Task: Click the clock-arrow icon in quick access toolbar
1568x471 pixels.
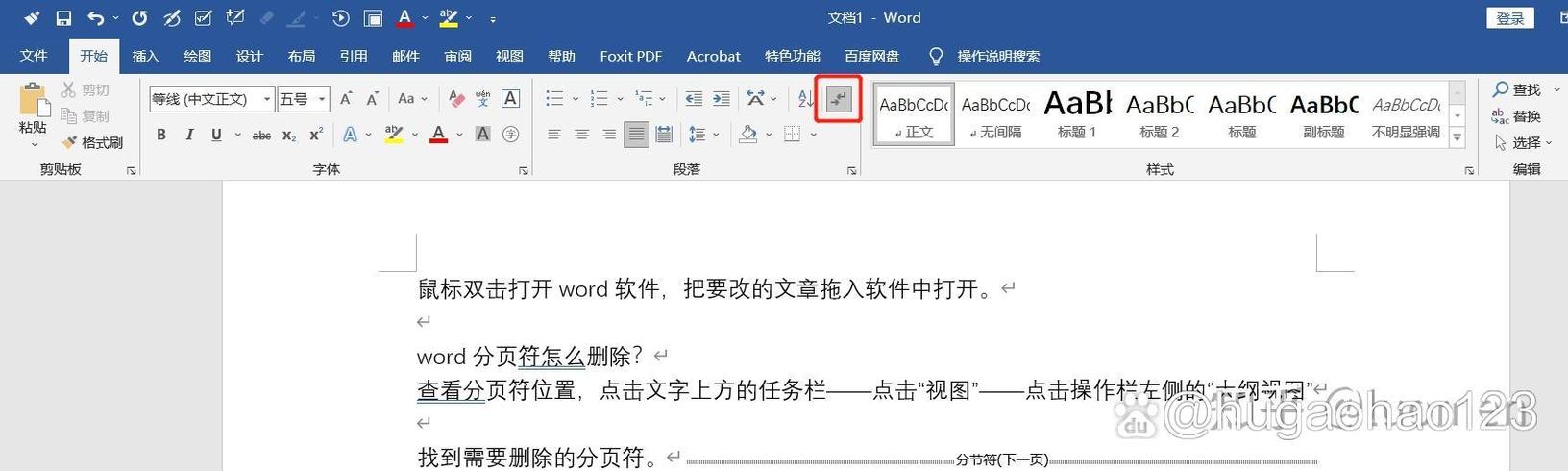Action: (341, 18)
